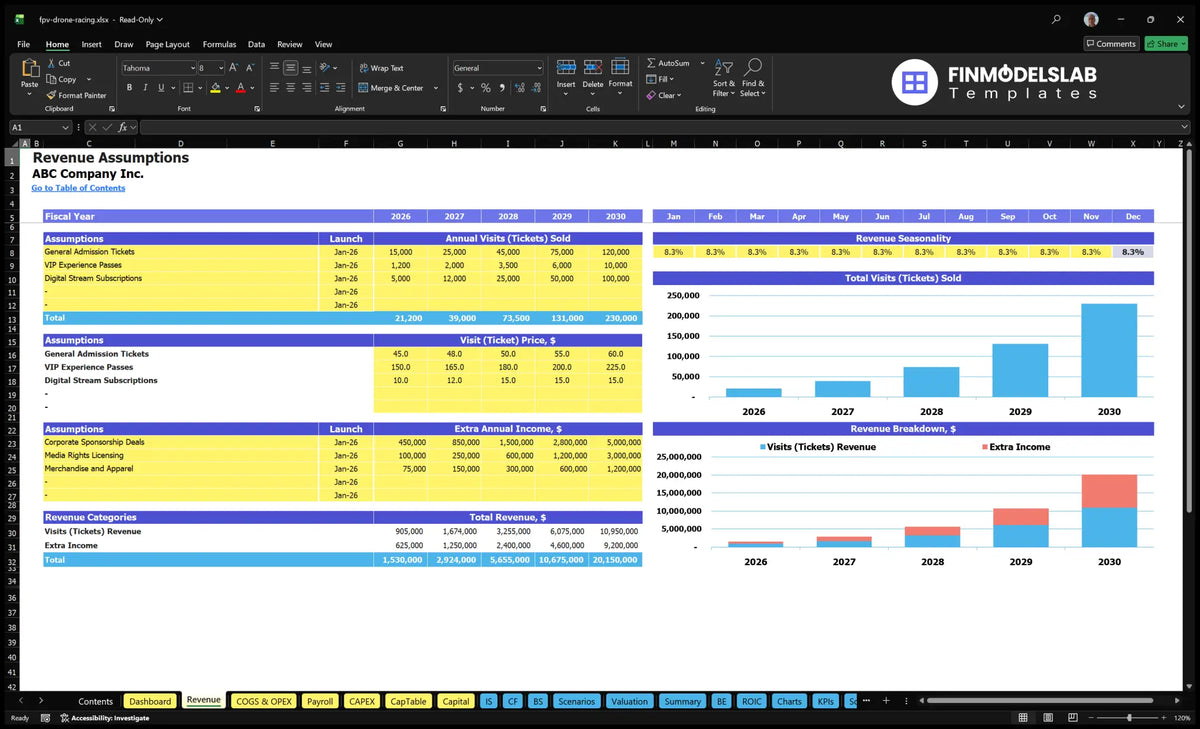This screenshot has width=1200, height=729.
Task: Click the Cut scissors icon
Action: 52,63
